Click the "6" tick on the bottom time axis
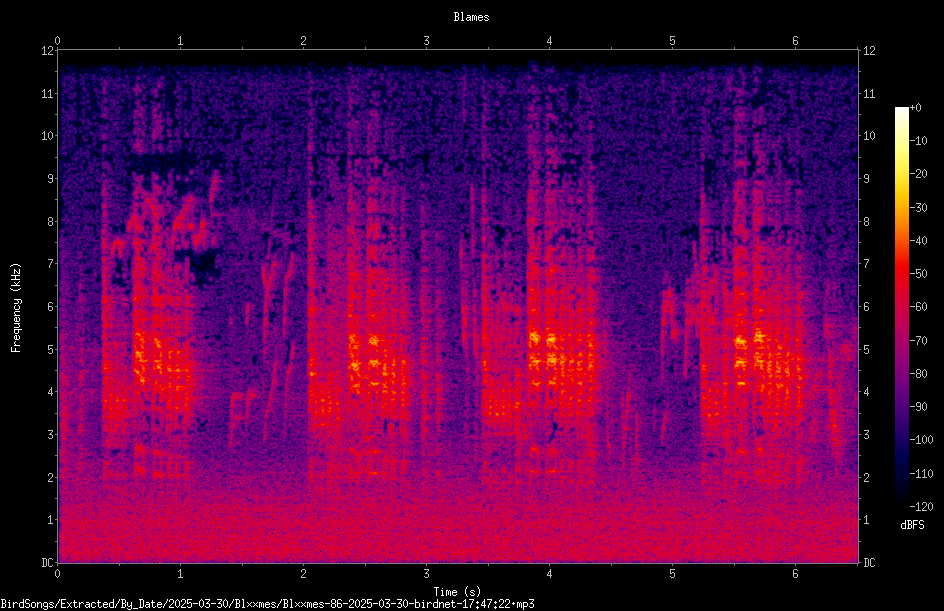 tap(795, 574)
